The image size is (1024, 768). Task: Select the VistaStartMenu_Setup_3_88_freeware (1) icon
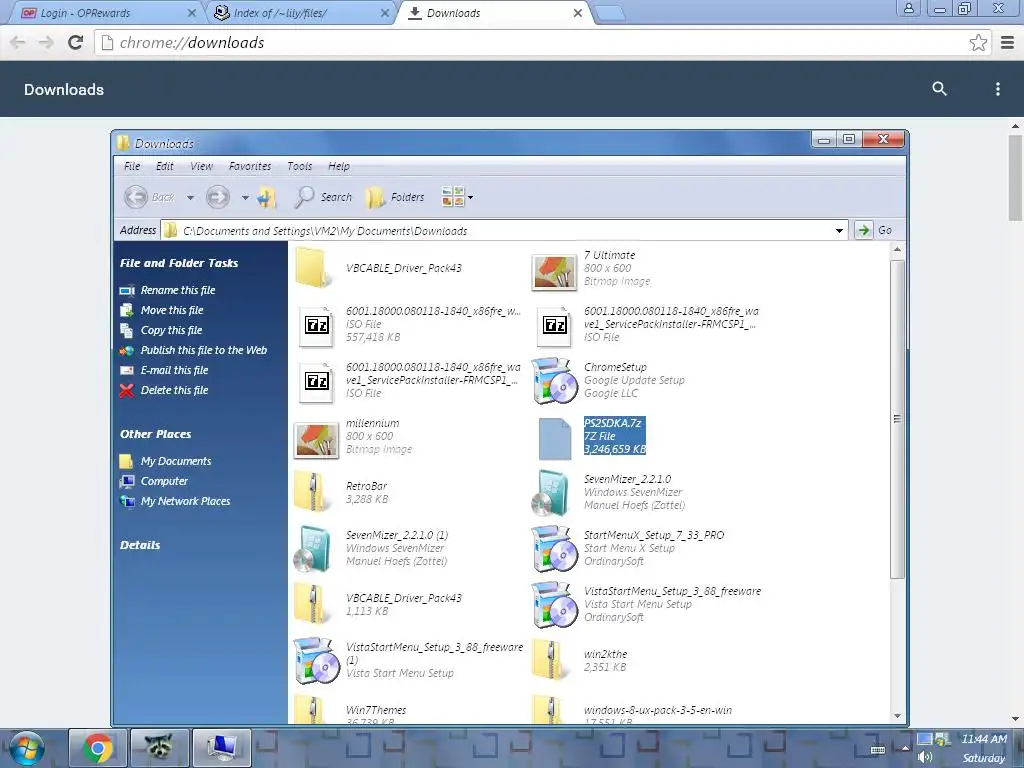(x=316, y=661)
